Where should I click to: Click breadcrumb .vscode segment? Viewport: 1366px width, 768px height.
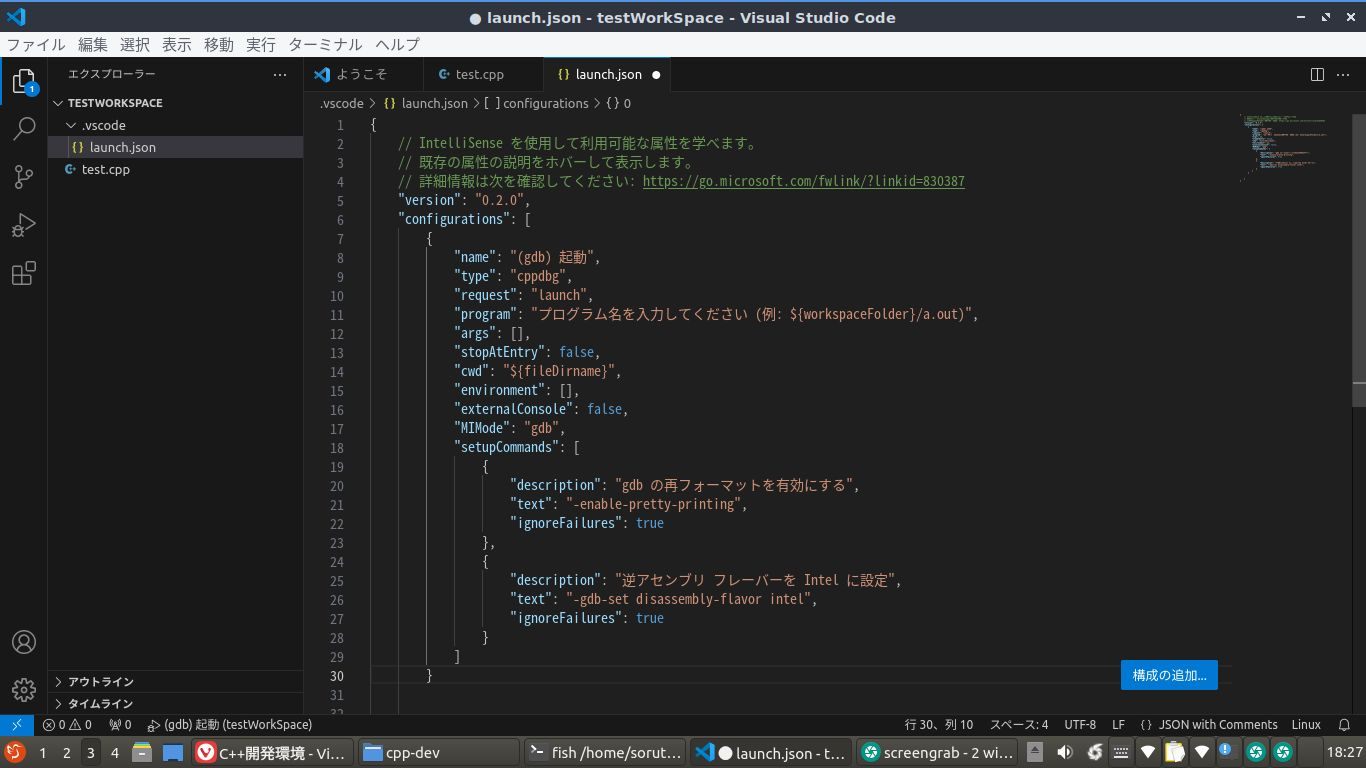[341, 103]
